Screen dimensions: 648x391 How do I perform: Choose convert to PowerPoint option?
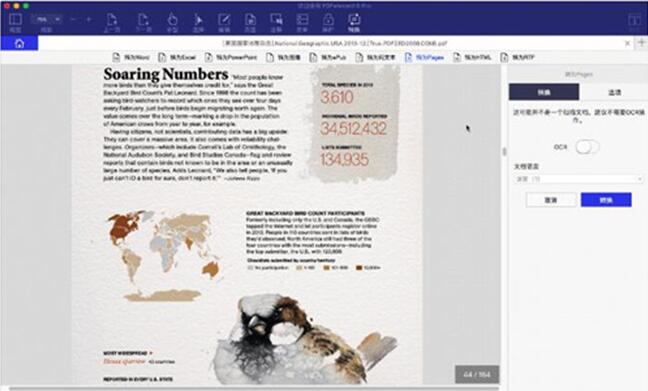(x=231, y=57)
